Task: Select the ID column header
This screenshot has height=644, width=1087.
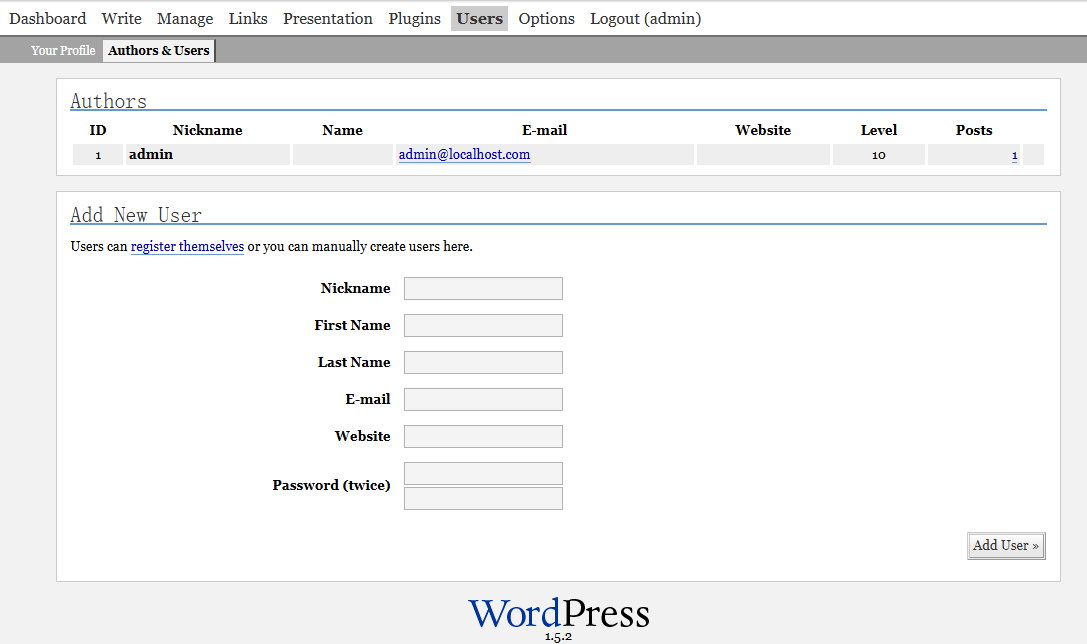Action: (x=98, y=130)
